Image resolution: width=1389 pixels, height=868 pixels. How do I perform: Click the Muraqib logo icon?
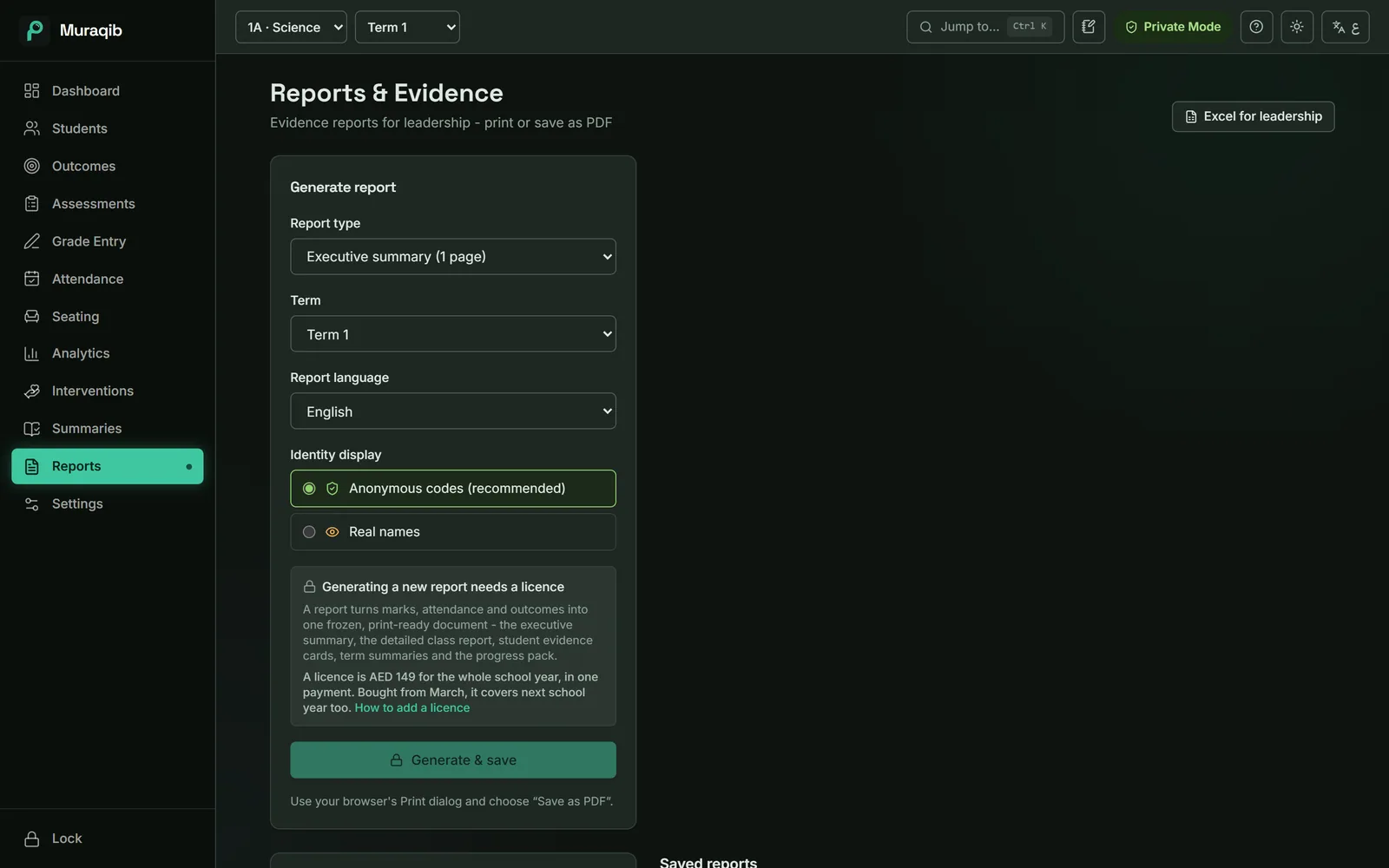(34, 30)
